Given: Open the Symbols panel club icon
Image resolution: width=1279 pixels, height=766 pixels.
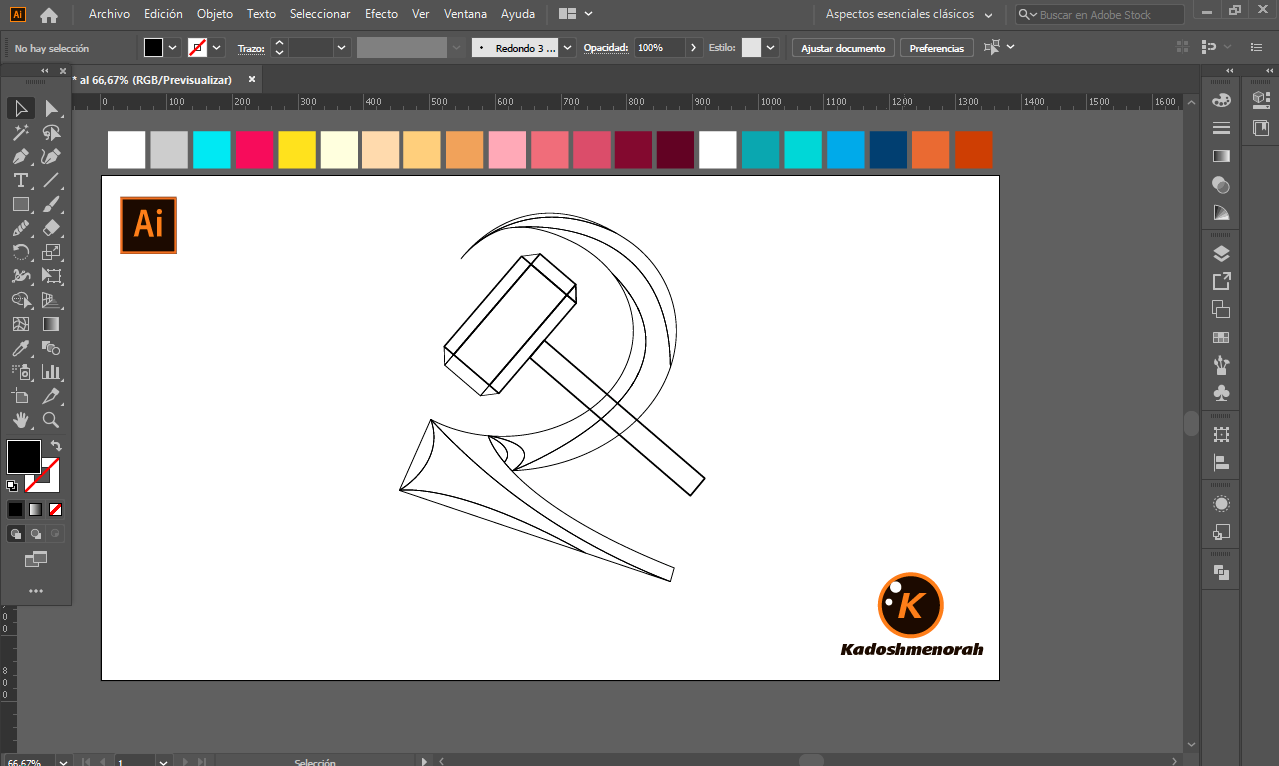Looking at the screenshot, I should [1221, 393].
